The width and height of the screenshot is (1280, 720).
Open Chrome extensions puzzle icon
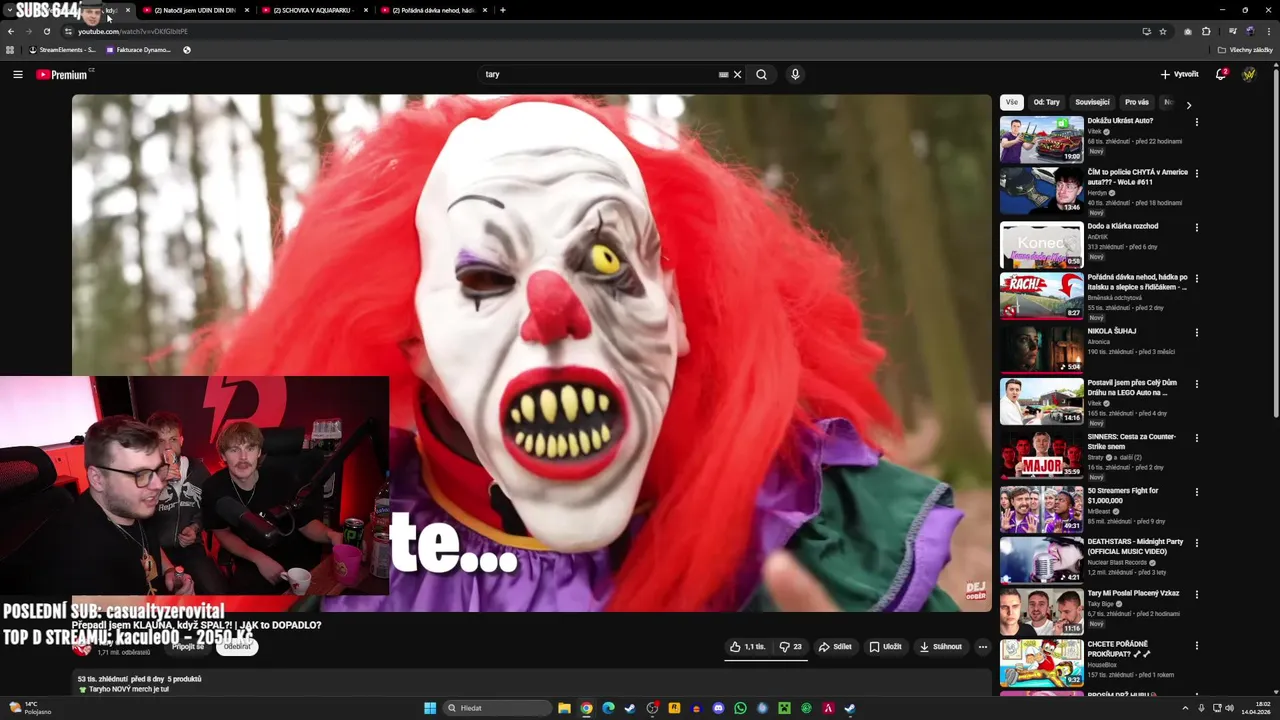[x=1206, y=31]
